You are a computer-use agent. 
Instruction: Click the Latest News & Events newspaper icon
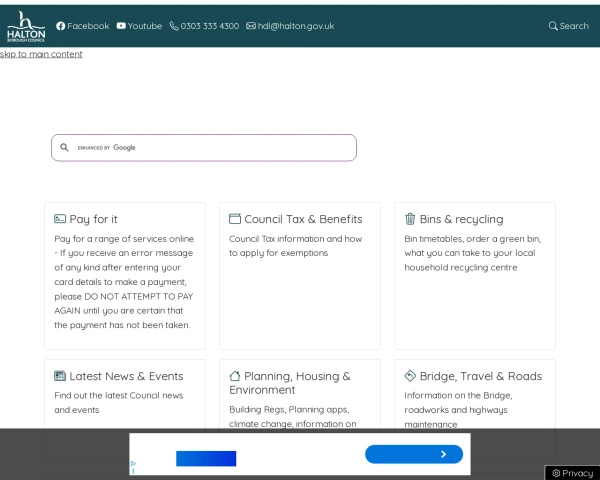tap(60, 376)
